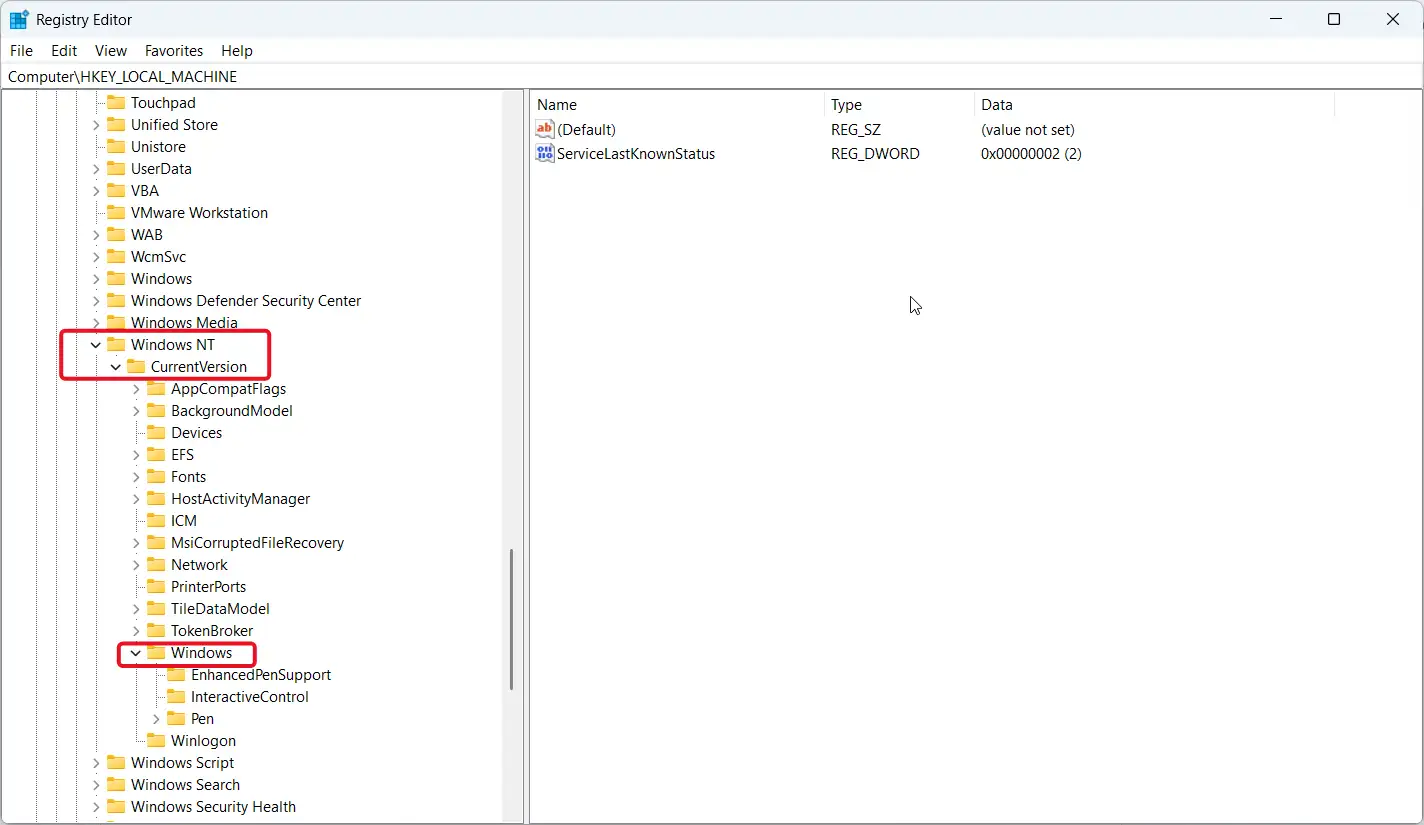Screen dimensions: 1424x825
Task: Collapse the CurrentVersion key
Action: [x=116, y=367]
